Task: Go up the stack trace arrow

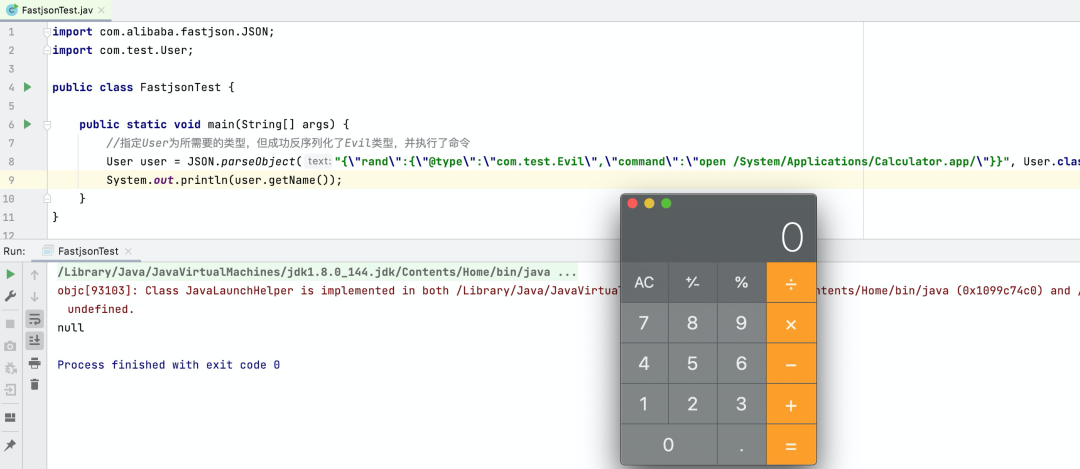Action: 34,275
